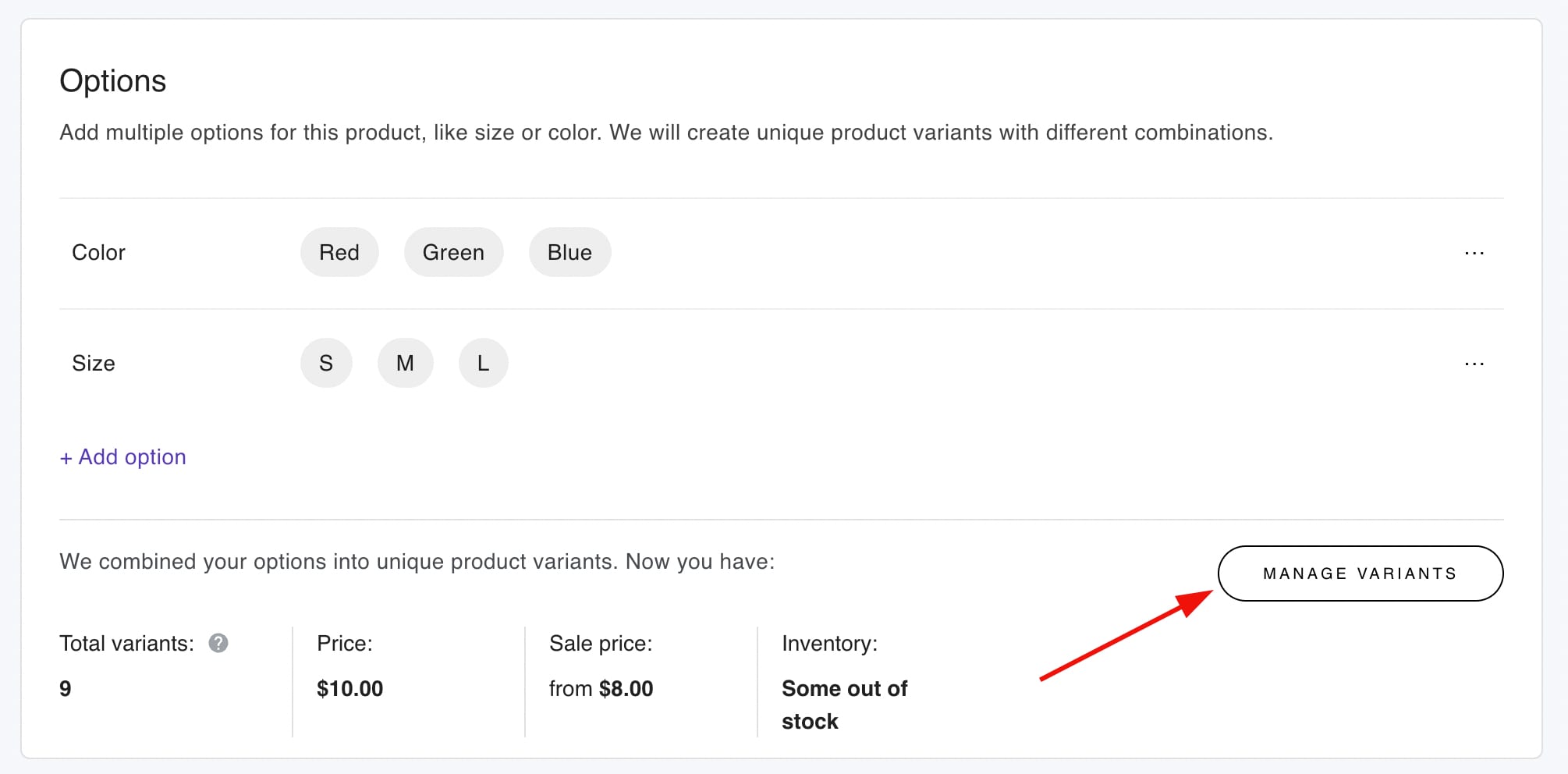Select the S size chip
Image resolution: width=1568 pixels, height=774 pixels.
click(326, 363)
